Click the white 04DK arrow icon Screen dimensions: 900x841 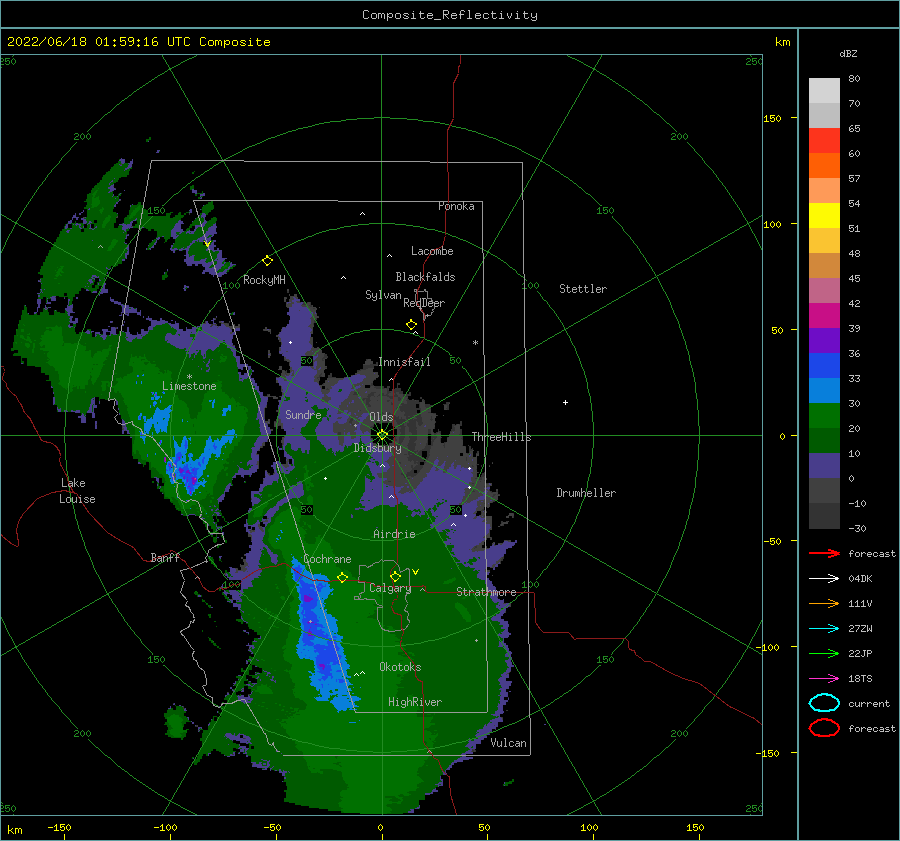[824, 579]
